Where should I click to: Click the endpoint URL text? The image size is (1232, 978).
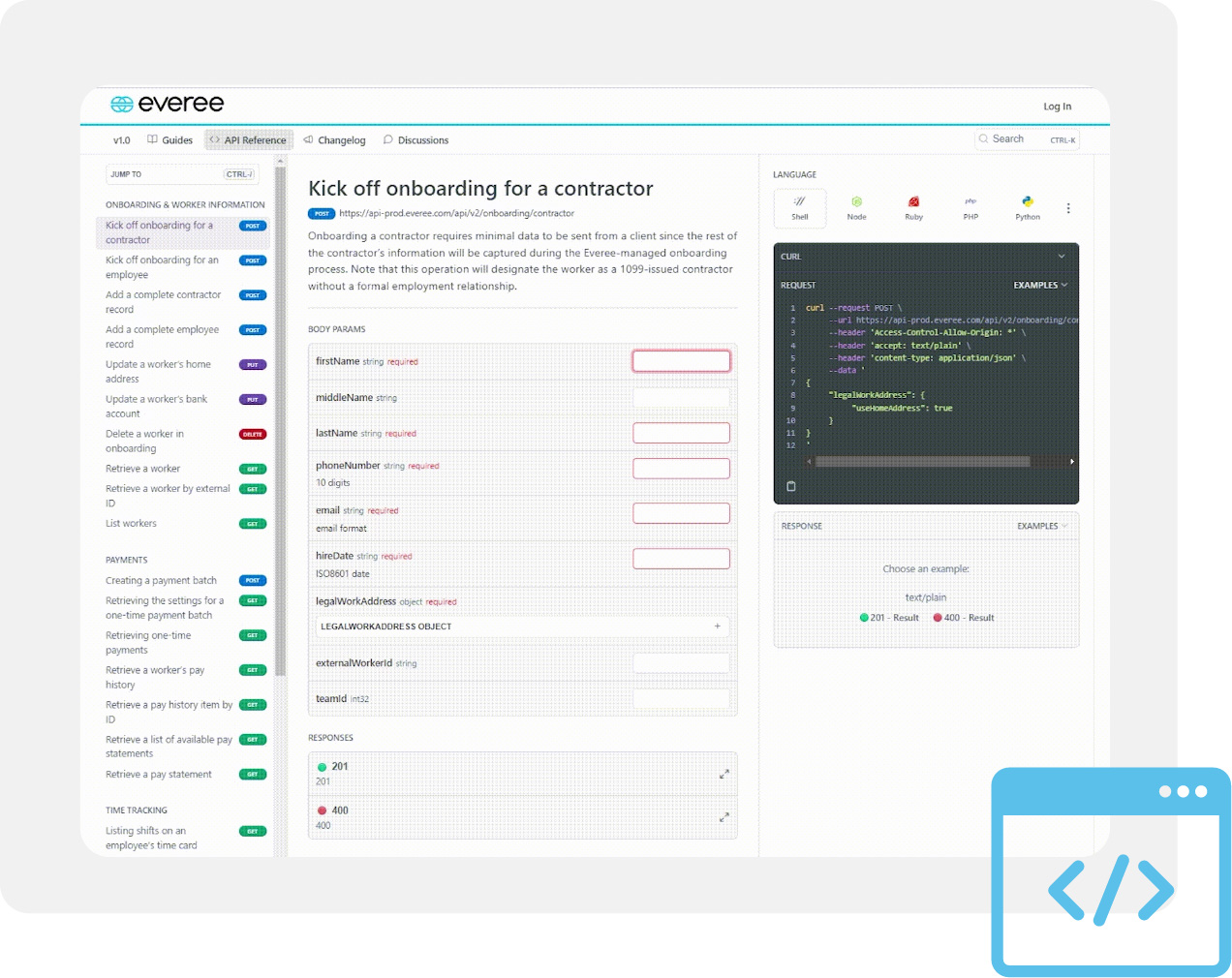coord(456,214)
